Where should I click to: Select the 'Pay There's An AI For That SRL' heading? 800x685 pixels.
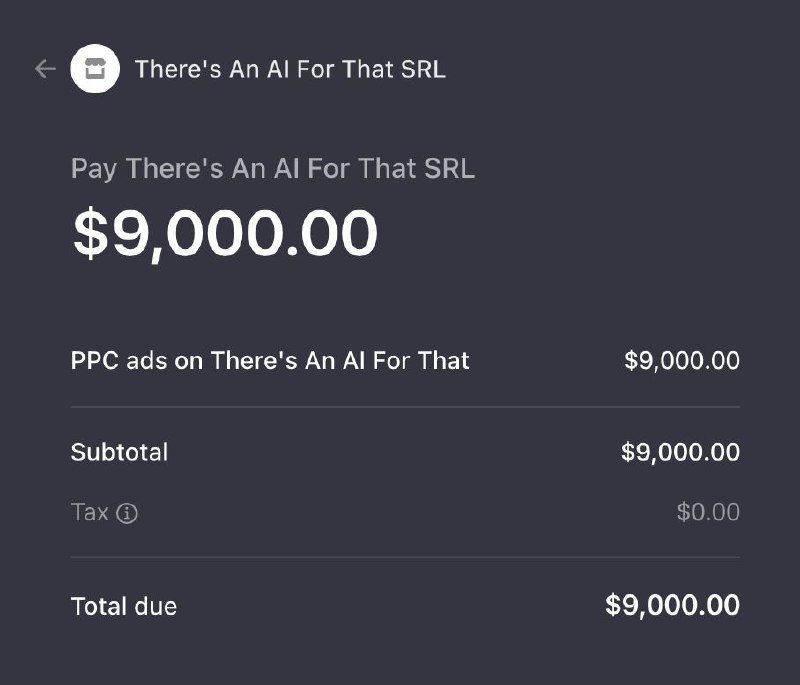[x=272, y=168]
